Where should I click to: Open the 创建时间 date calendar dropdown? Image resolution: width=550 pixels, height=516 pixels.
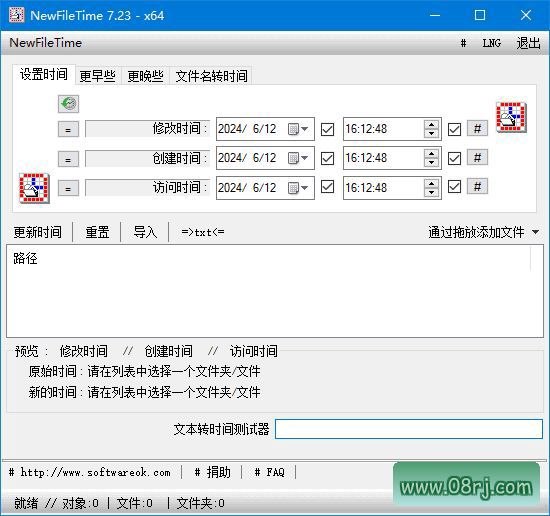tap(299, 158)
